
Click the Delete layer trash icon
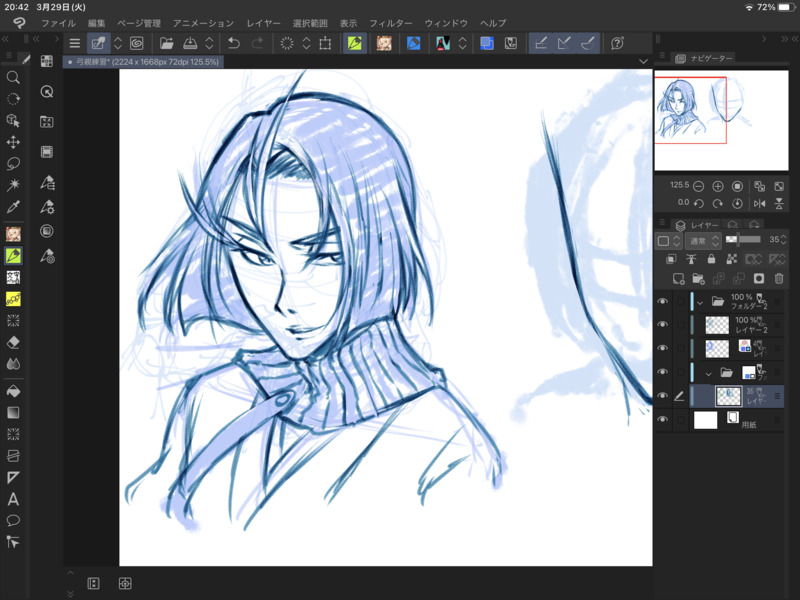(x=779, y=279)
